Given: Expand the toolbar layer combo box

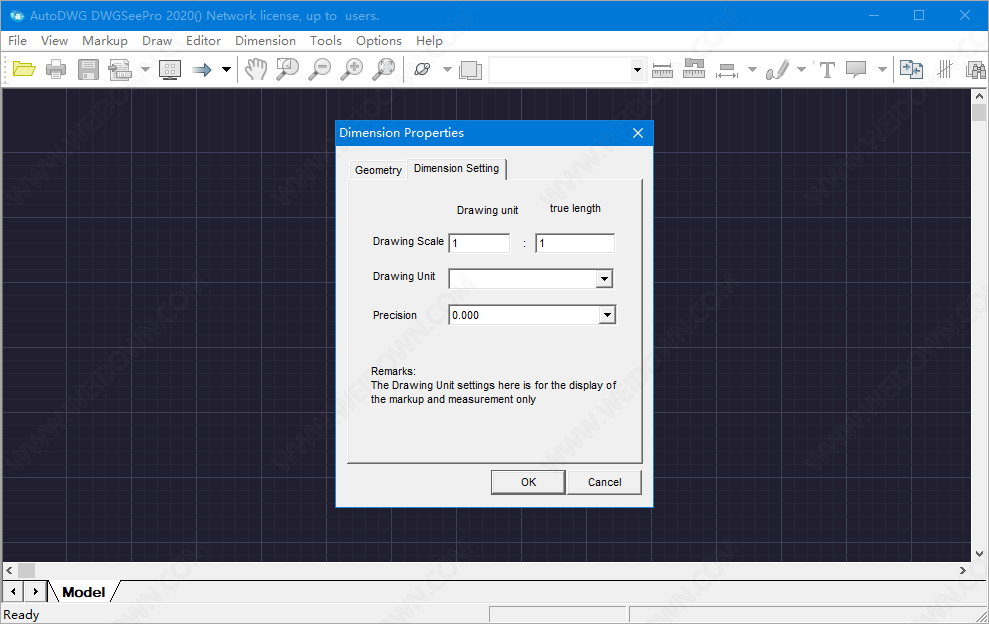Looking at the screenshot, I should click(x=638, y=70).
